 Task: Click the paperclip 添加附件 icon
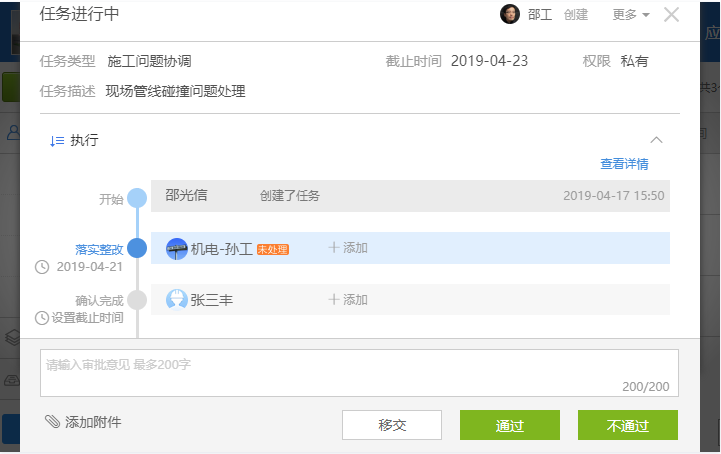52,421
